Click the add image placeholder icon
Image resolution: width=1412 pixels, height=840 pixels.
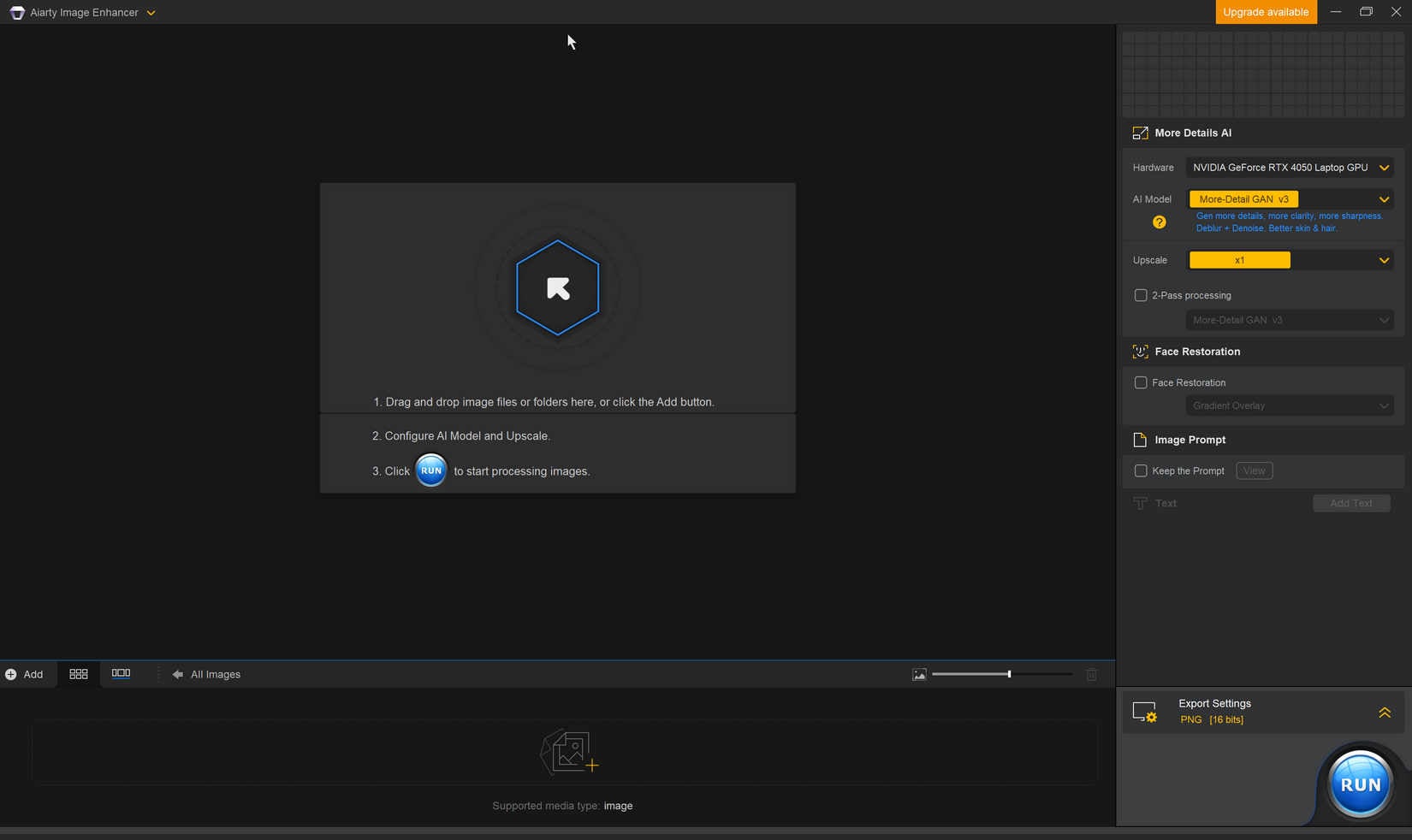point(569,753)
